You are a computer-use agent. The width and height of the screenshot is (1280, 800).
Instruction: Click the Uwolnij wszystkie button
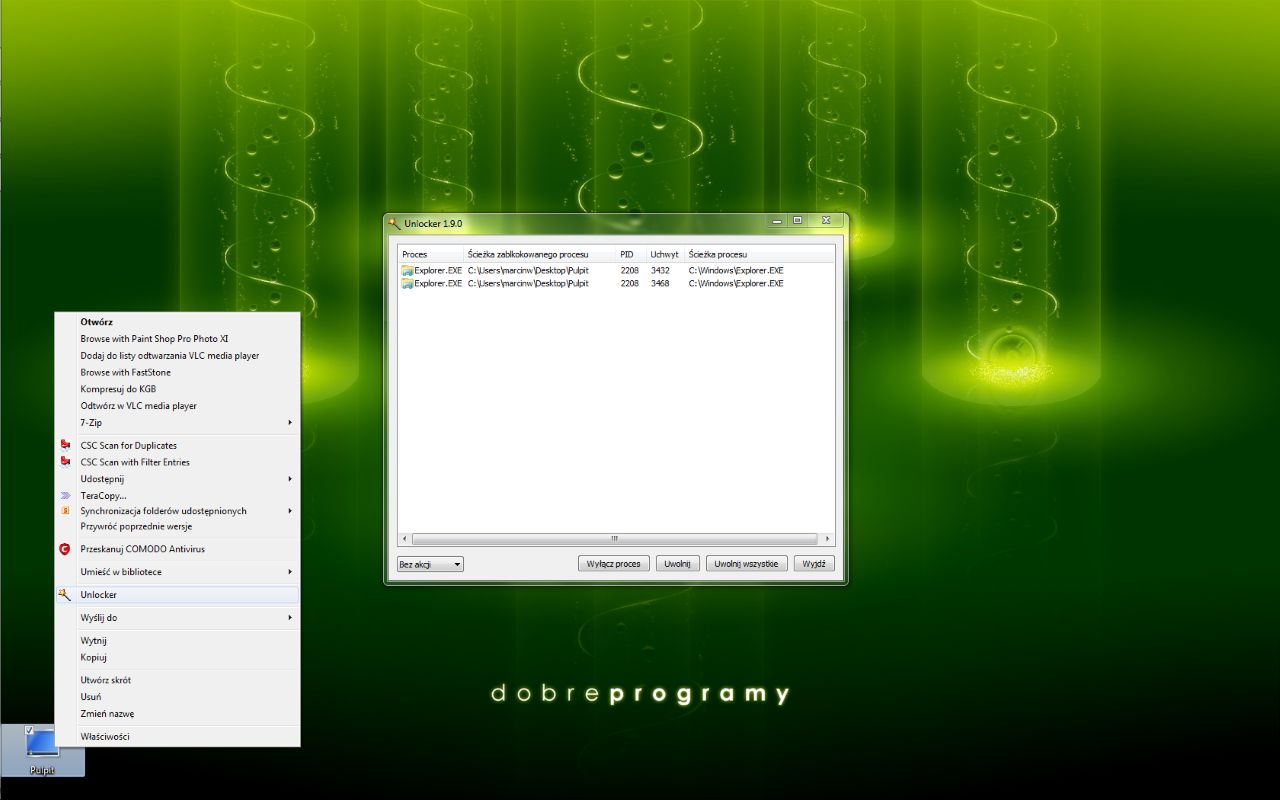[x=747, y=564]
